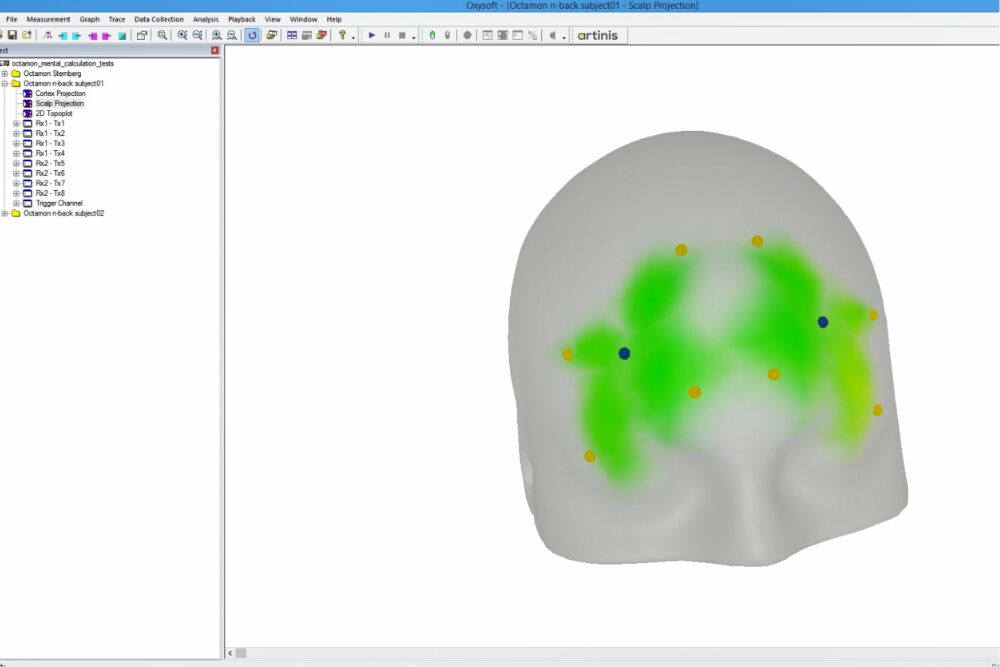Click the left blue receiver dot on scalp
Viewport: 1000px width, 667px height.
click(624, 353)
